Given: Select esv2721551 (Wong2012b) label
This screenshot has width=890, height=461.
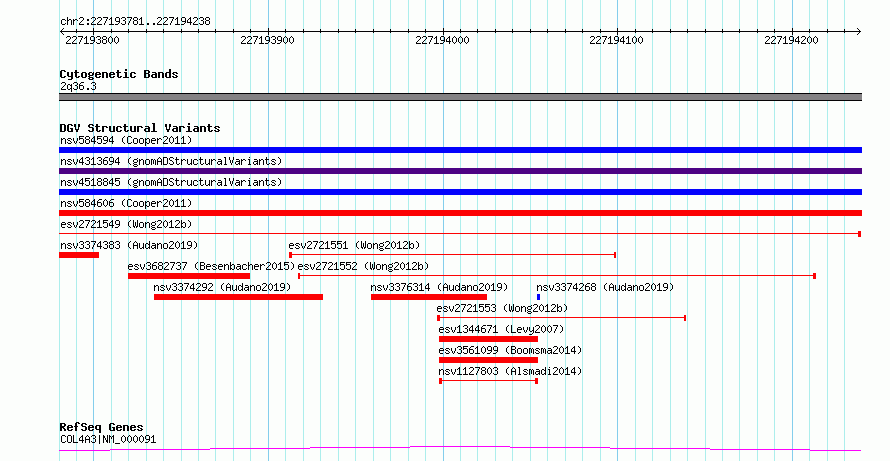Looking at the screenshot, I should tap(354, 245).
